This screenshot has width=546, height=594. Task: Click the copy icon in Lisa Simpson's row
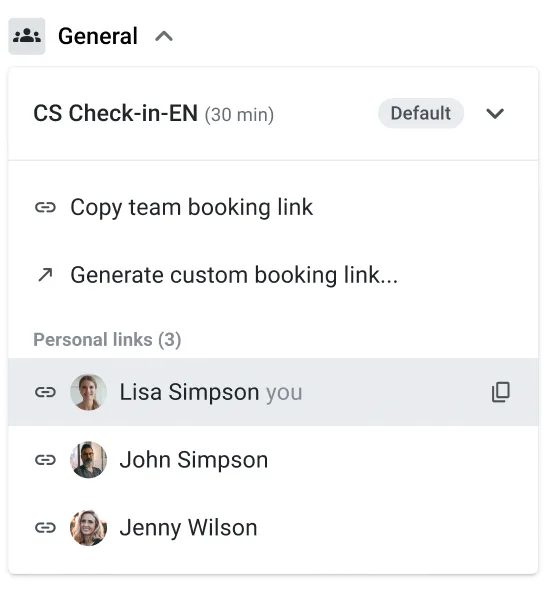click(x=501, y=392)
